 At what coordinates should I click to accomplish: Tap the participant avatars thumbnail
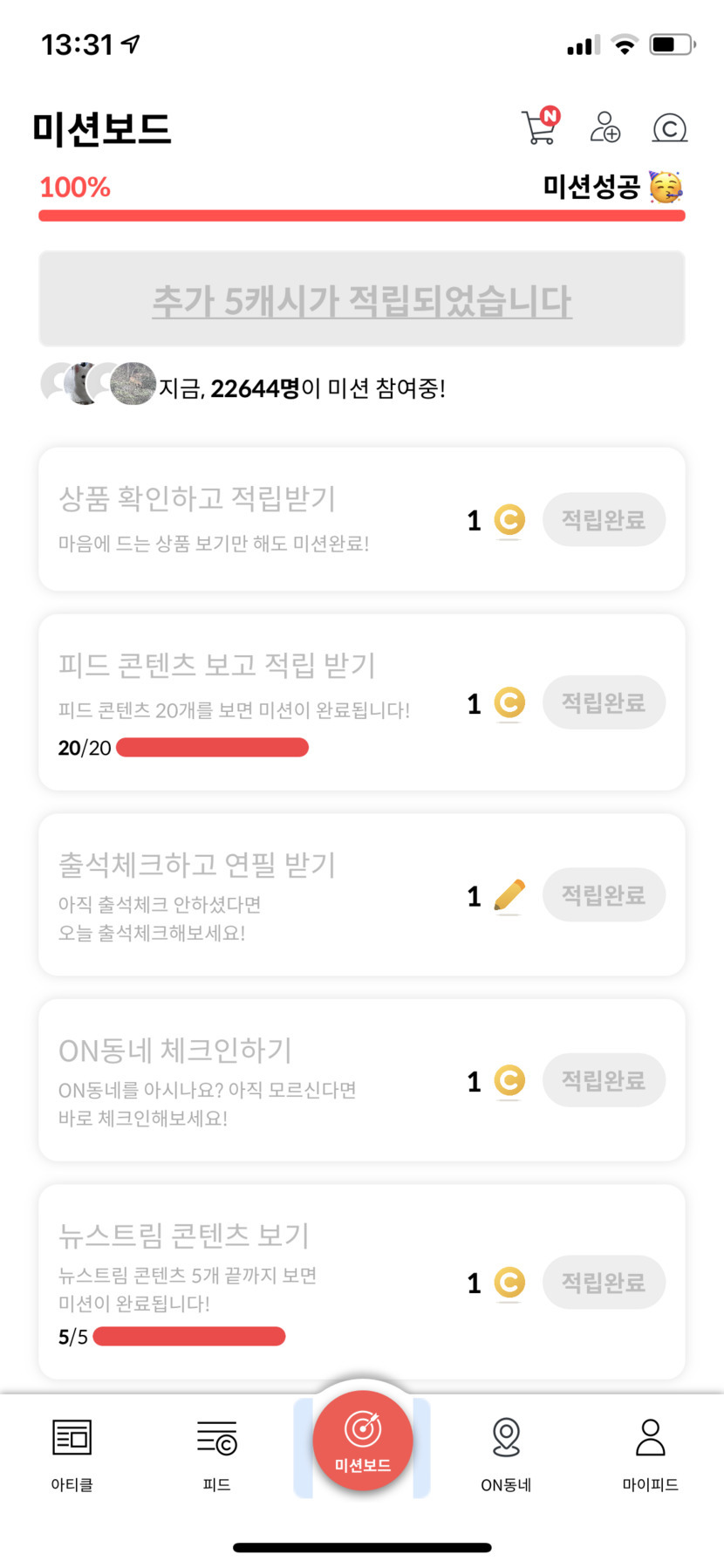(99, 384)
